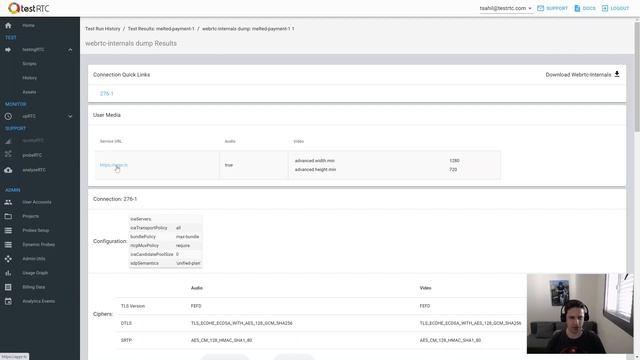Click the 'Connection: 276-1' heading
Screen dimensions: 640x360
[x=115, y=199]
